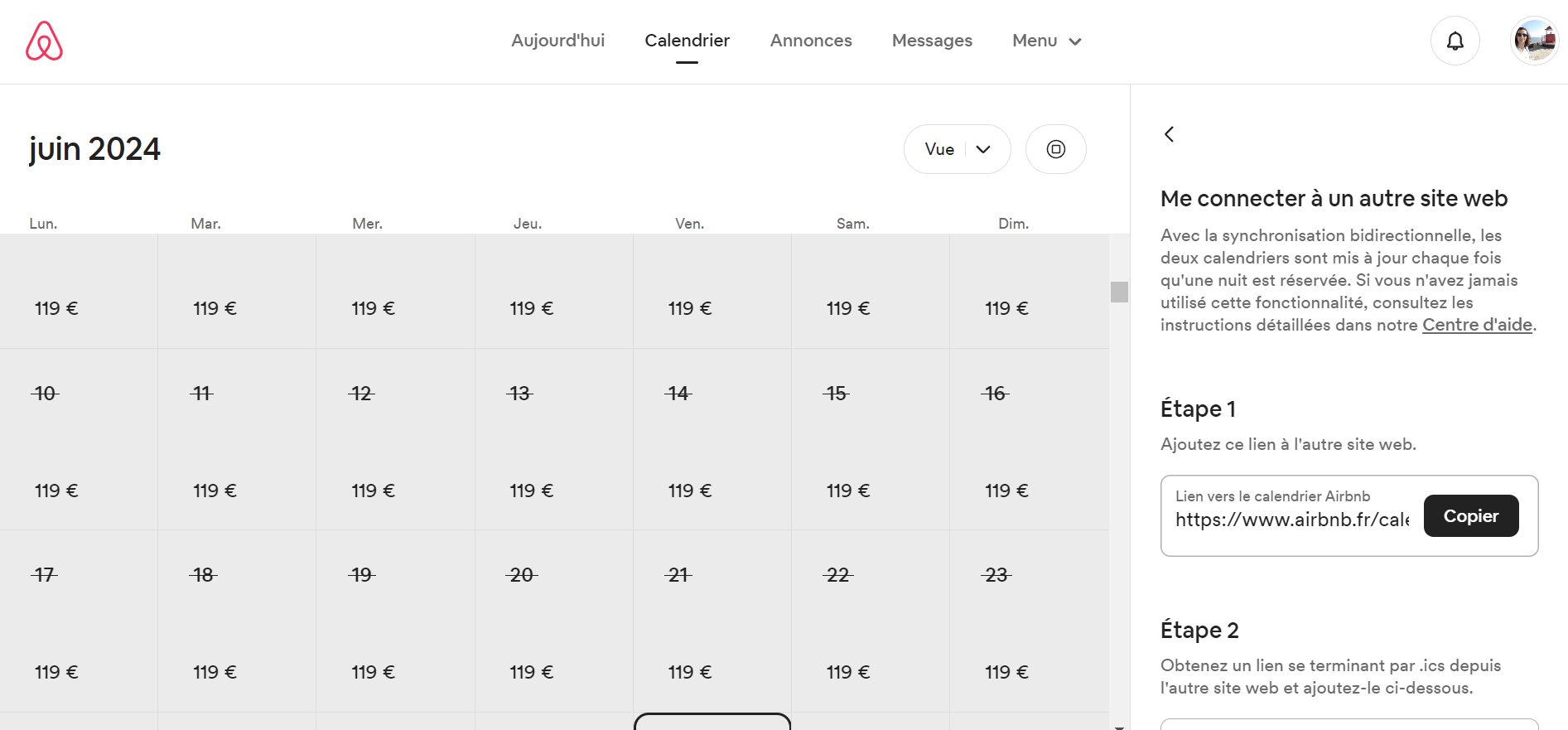
Task: Select the Calendrier tab
Action: (x=687, y=41)
